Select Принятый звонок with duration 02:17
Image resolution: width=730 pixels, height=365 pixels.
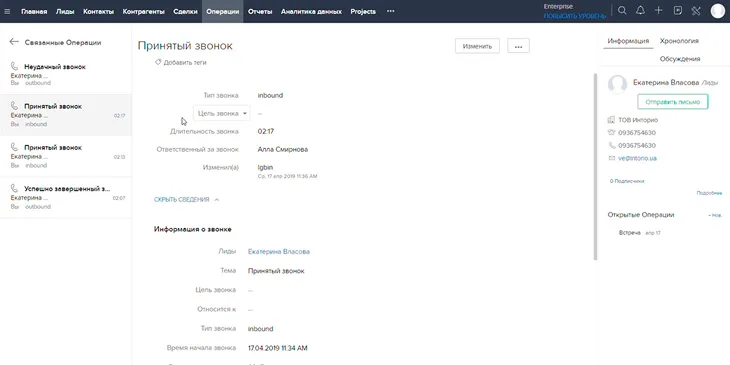(66, 115)
